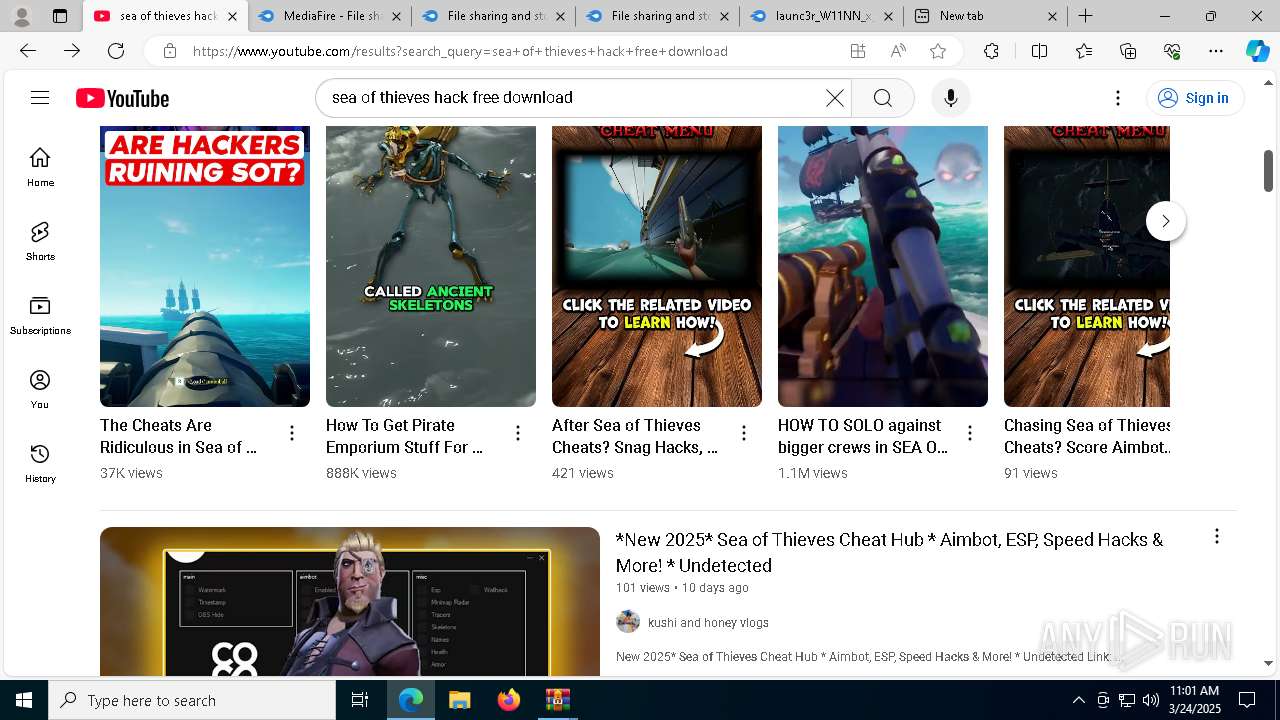Open Browser essentials heart icon
Image resolution: width=1280 pixels, height=720 pixels.
click(1172, 51)
